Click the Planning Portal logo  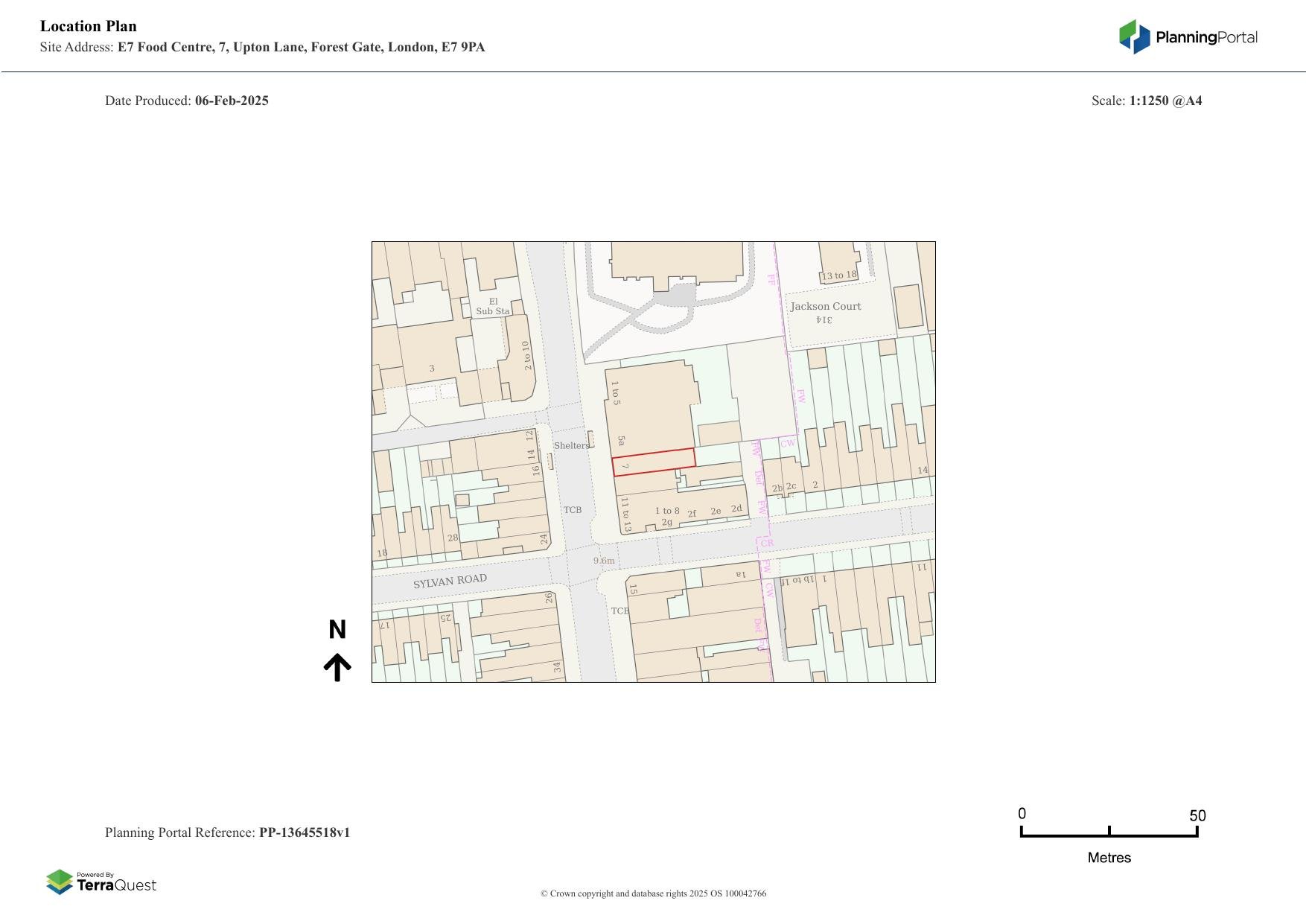click(1188, 37)
